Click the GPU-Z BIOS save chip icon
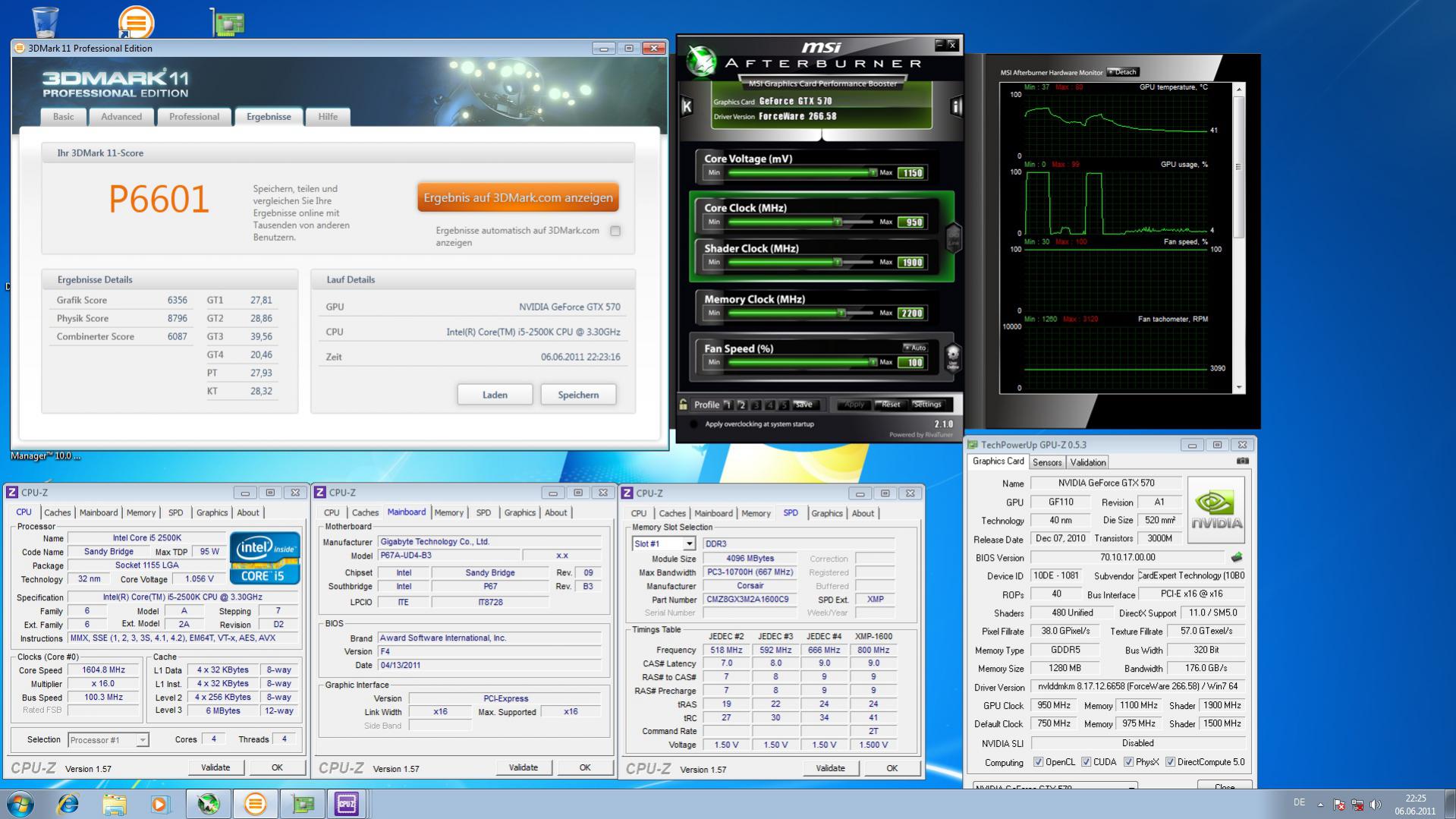This screenshot has height=819, width=1456. tap(1237, 557)
